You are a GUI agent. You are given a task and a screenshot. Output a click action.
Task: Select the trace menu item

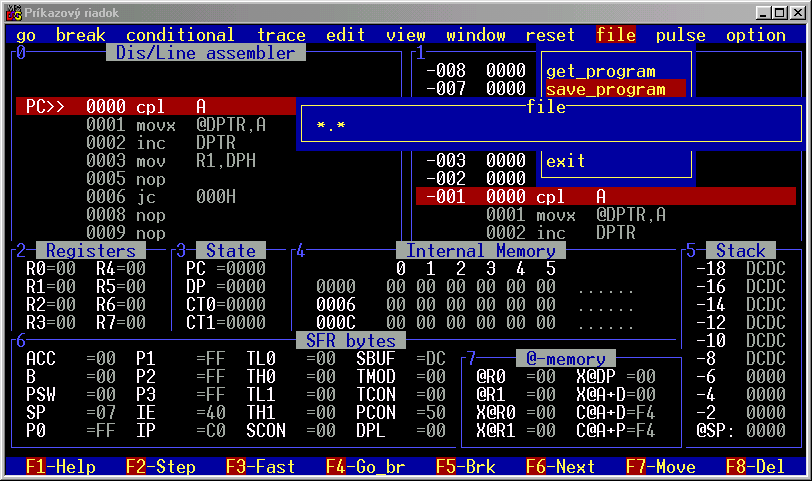pyautogui.click(x=281, y=35)
